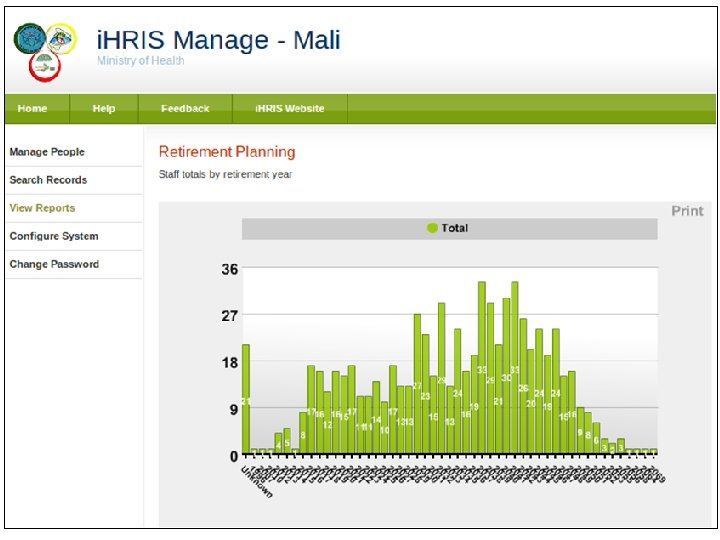Click the iHRIS logo with three circles
This screenshot has width=720, height=540.
(x=45, y=52)
